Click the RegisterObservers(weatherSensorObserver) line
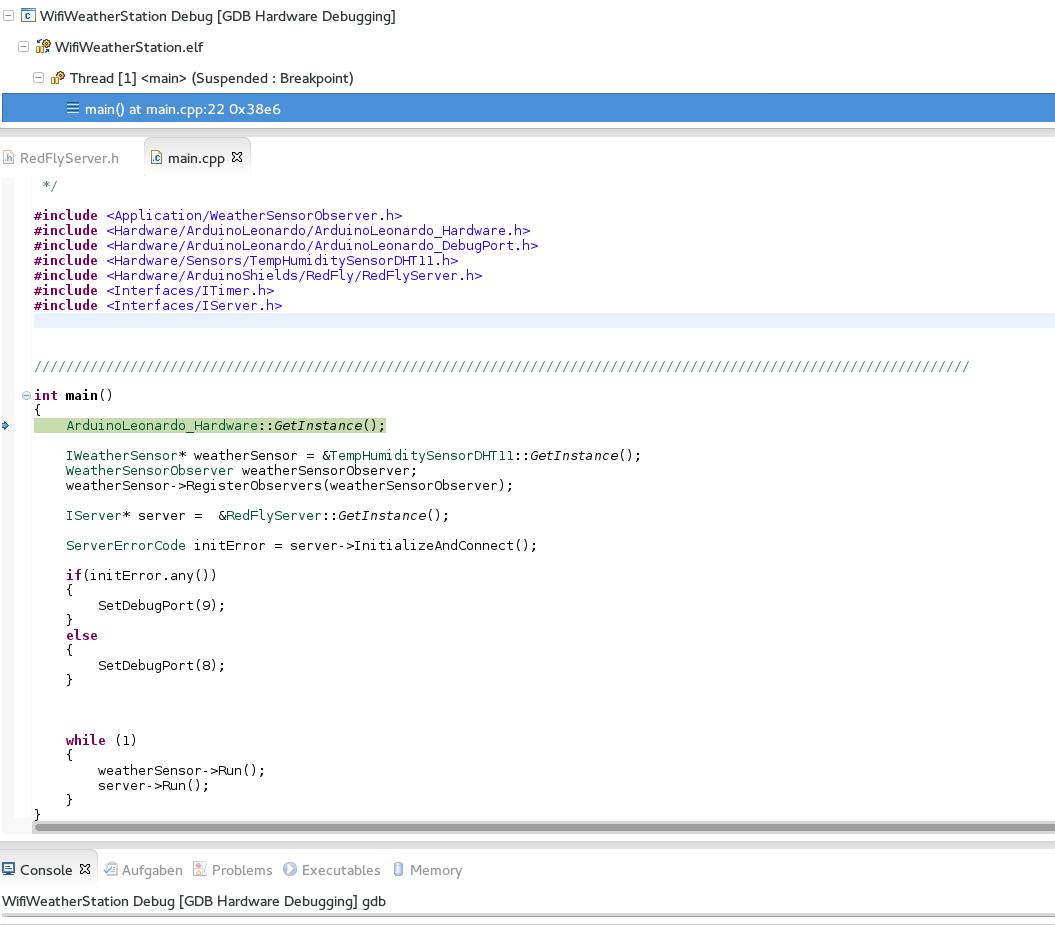This screenshot has height=925, width=1055. click(x=289, y=486)
